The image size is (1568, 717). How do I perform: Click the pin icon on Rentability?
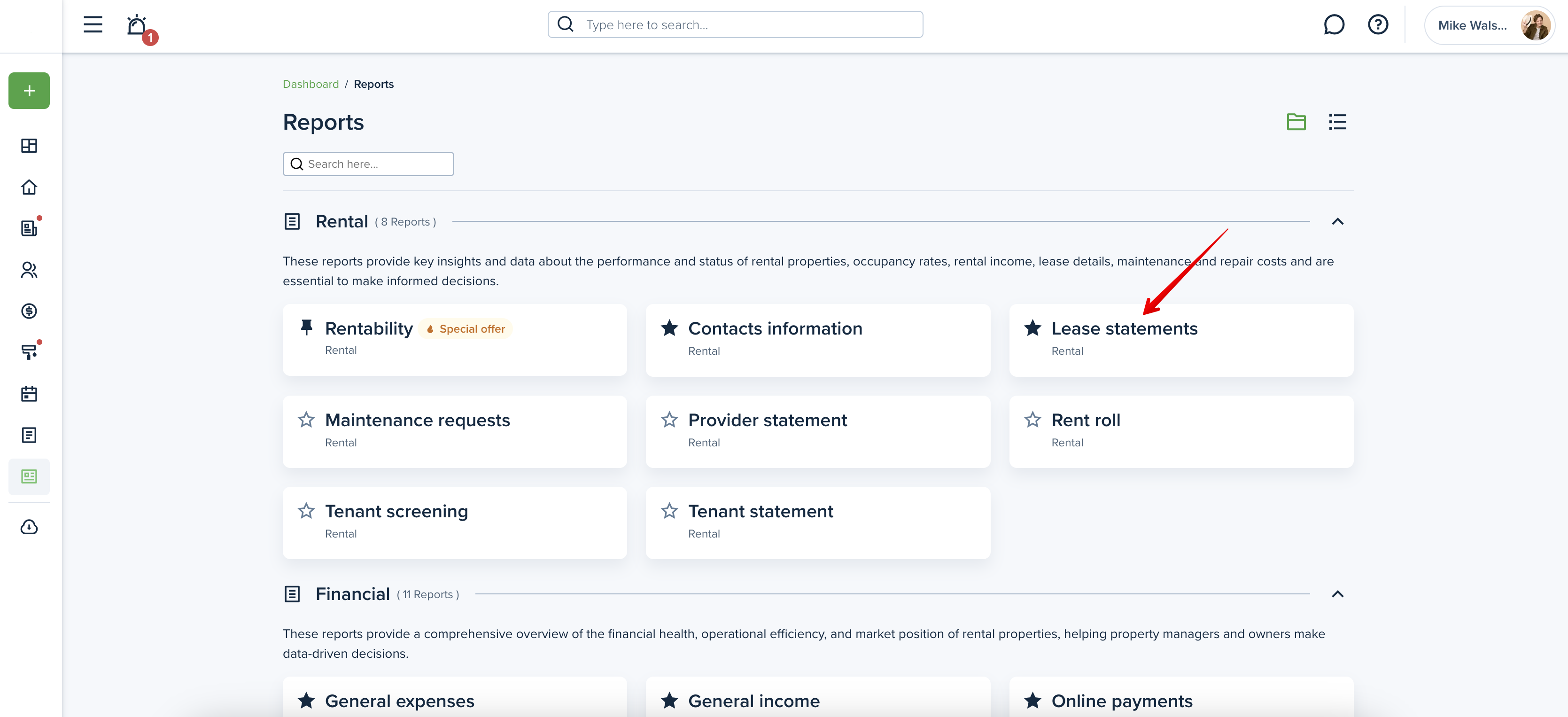(306, 327)
